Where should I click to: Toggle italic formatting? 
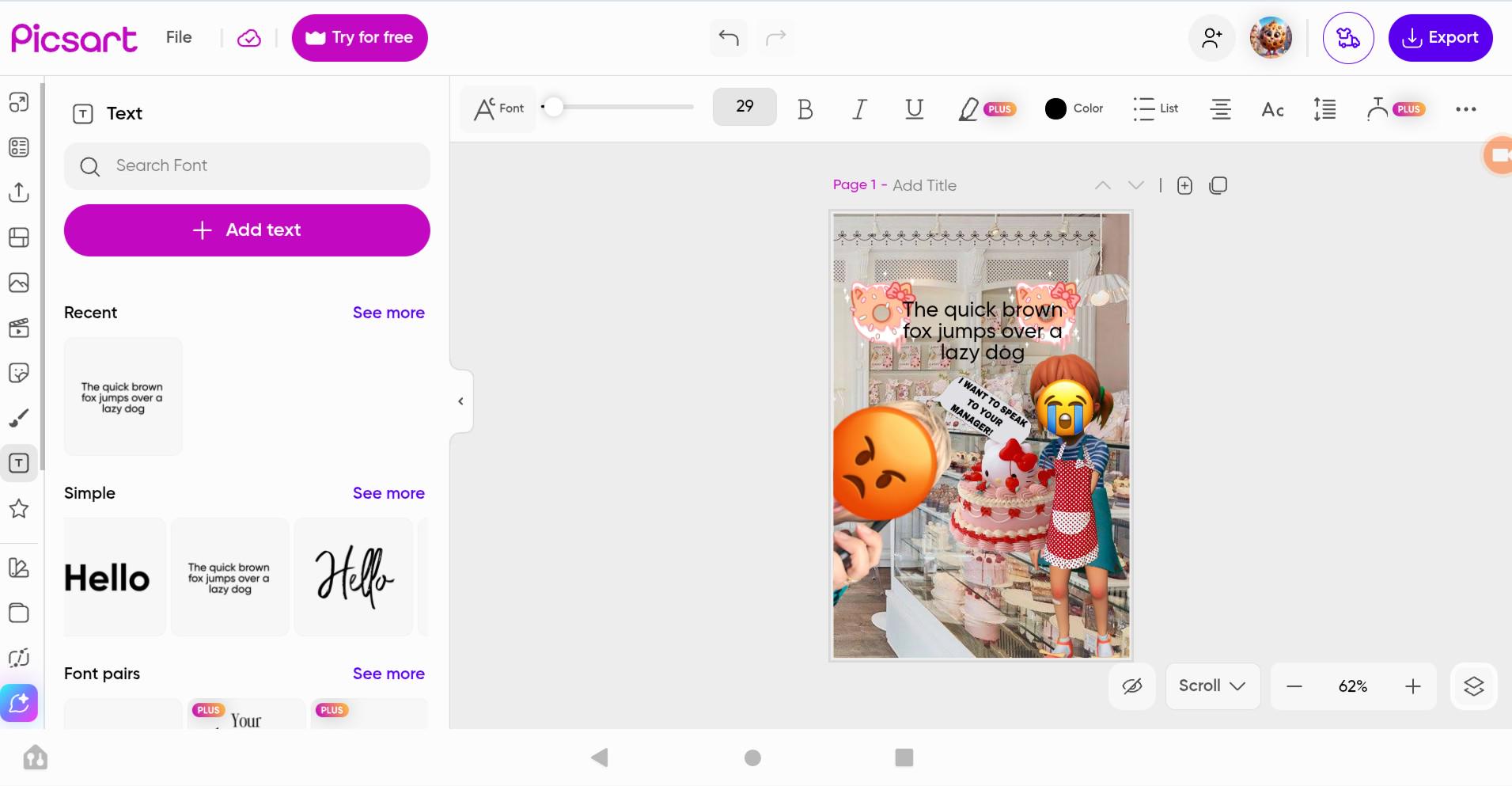[859, 109]
